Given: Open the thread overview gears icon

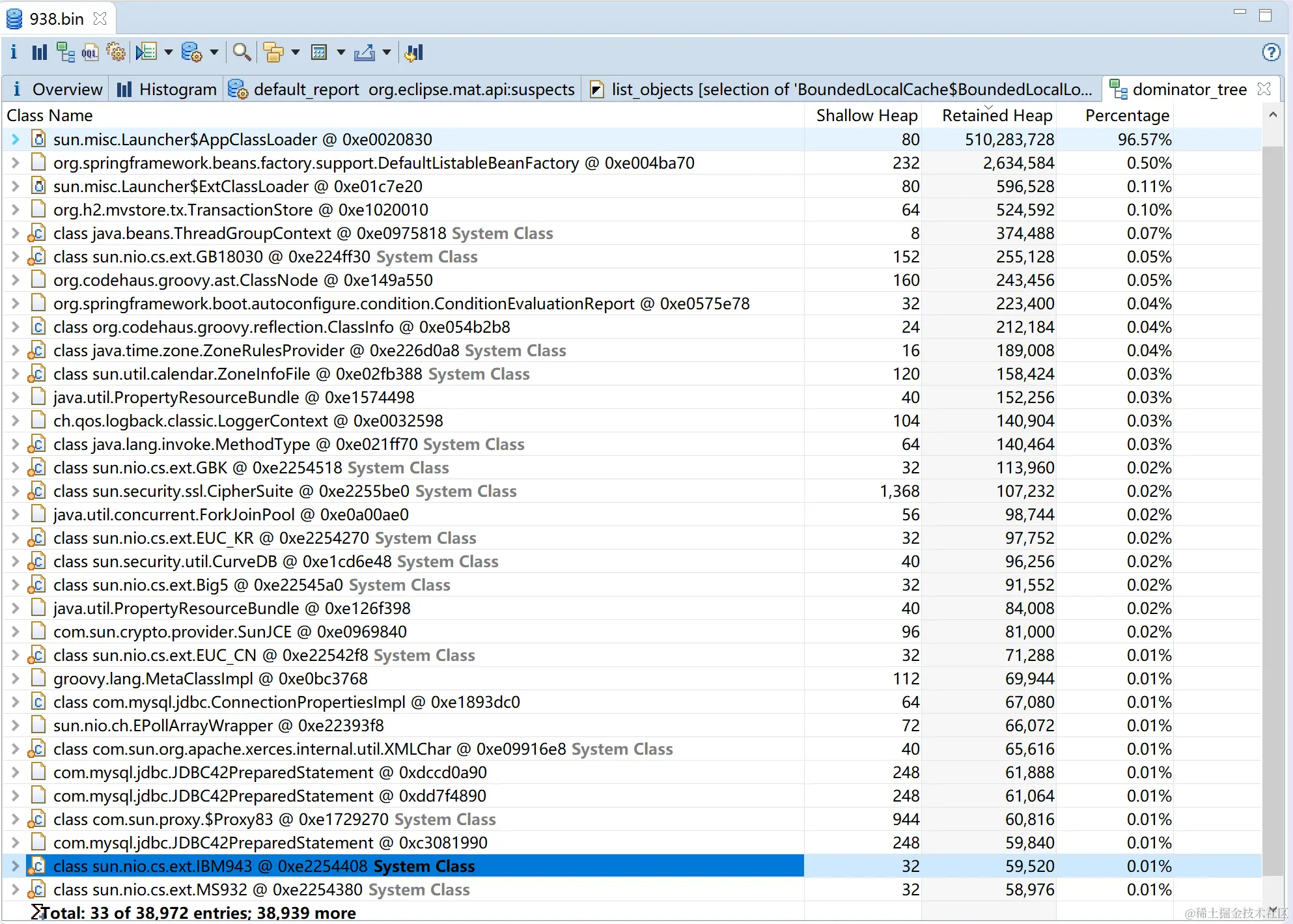Looking at the screenshot, I should point(116,52).
